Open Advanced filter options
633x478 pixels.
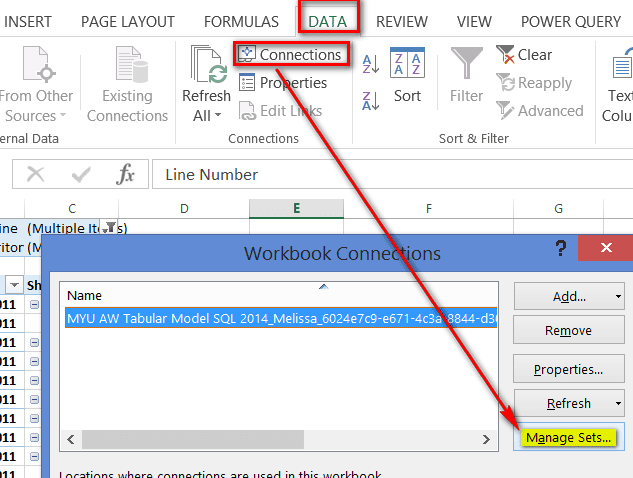(540, 110)
